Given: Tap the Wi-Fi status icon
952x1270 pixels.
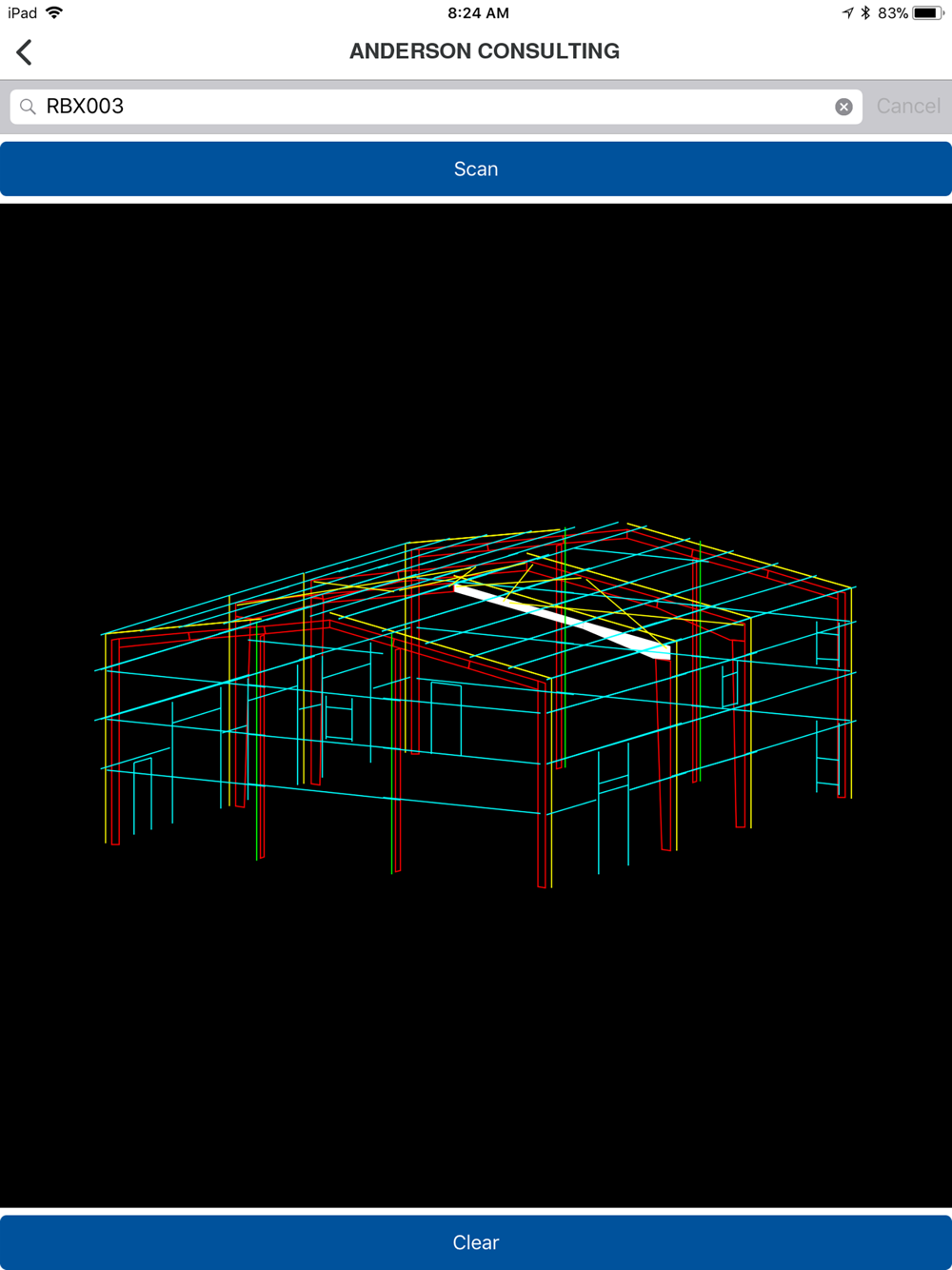Looking at the screenshot, I should 54,12.
